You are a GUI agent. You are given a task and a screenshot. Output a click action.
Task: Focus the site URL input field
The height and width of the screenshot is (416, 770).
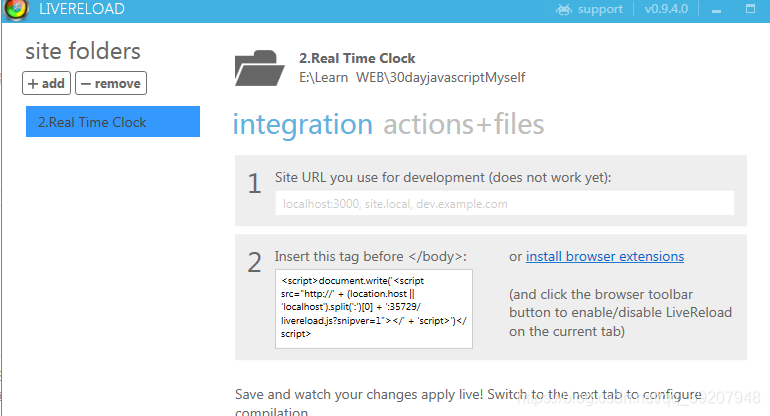505,203
